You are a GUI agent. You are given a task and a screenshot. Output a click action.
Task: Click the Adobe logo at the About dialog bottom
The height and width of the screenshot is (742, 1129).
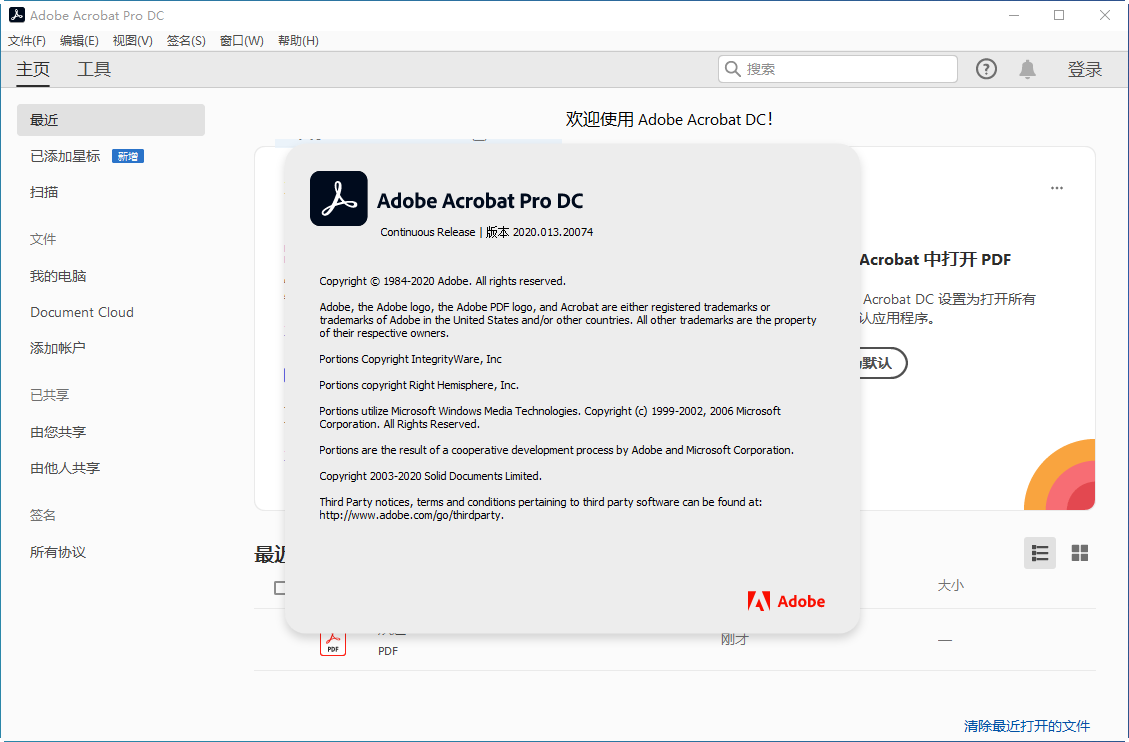(x=786, y=601)
